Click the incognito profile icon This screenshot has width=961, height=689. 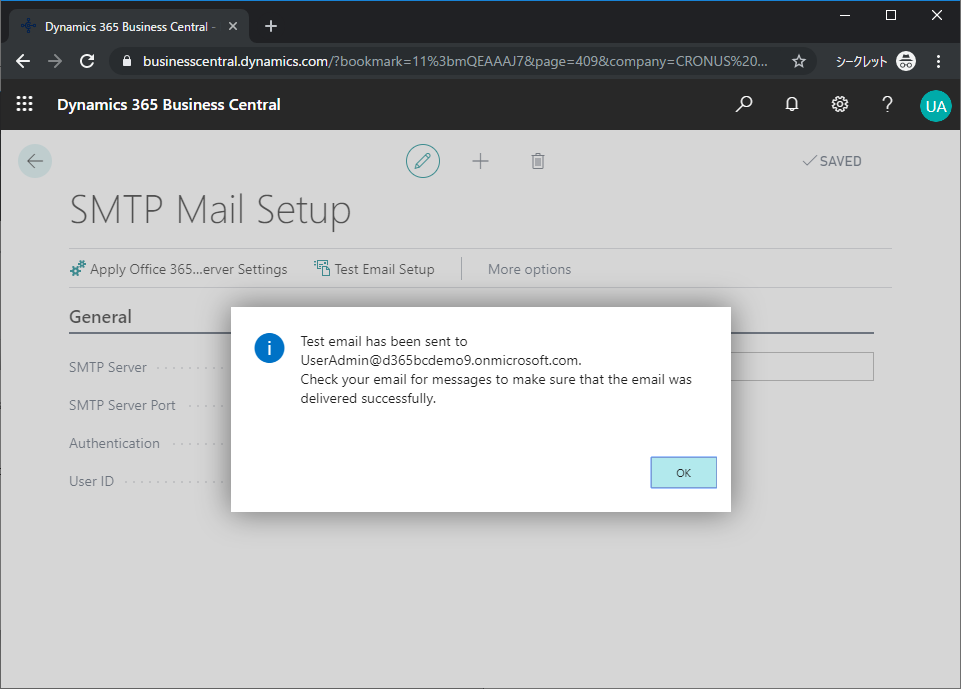pyautogui.click(x=906, y=61)
